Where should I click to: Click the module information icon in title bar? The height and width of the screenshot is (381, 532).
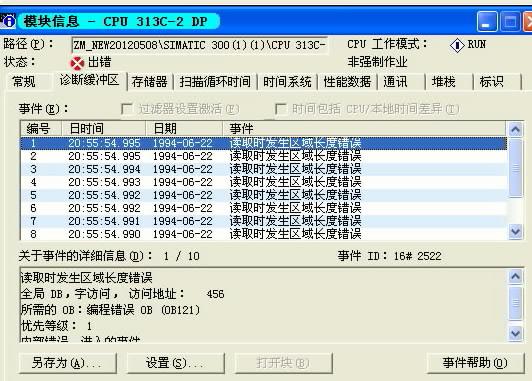[7, 21]
